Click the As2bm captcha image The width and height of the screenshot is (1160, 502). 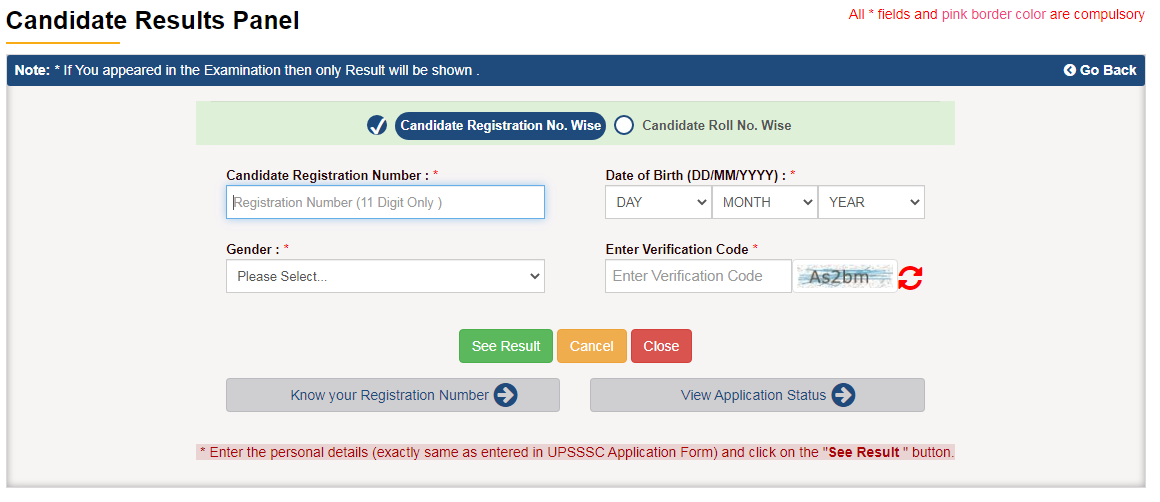844,277
